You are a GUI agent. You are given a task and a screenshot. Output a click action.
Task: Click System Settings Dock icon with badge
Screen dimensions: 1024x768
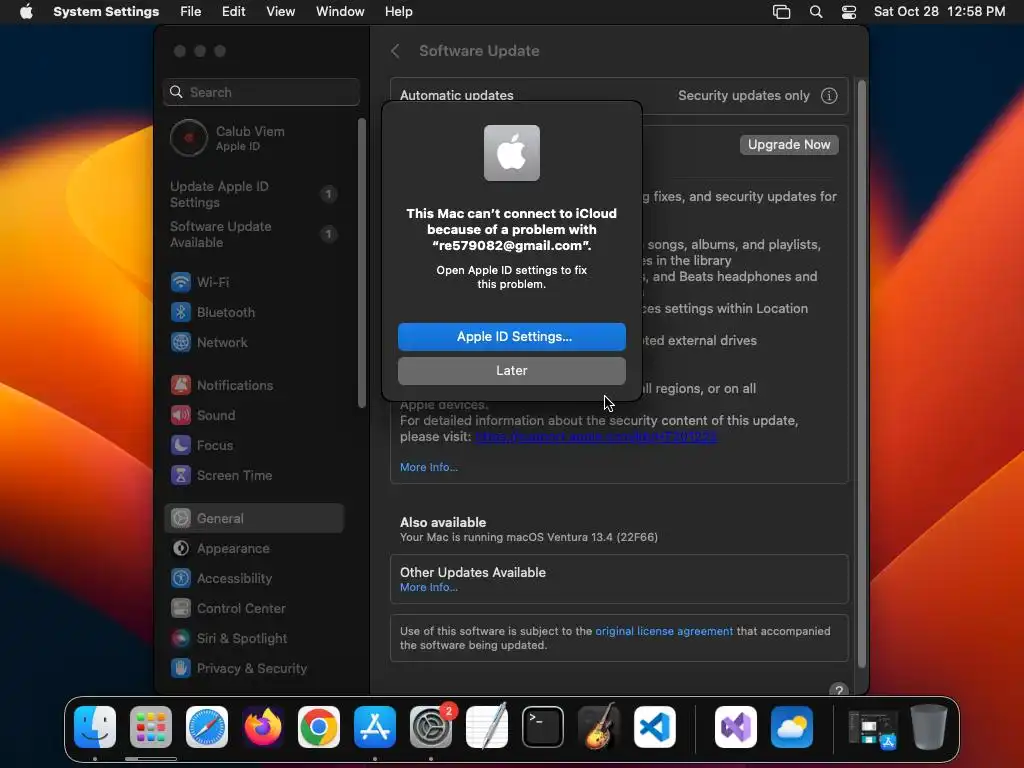point(431,727)
